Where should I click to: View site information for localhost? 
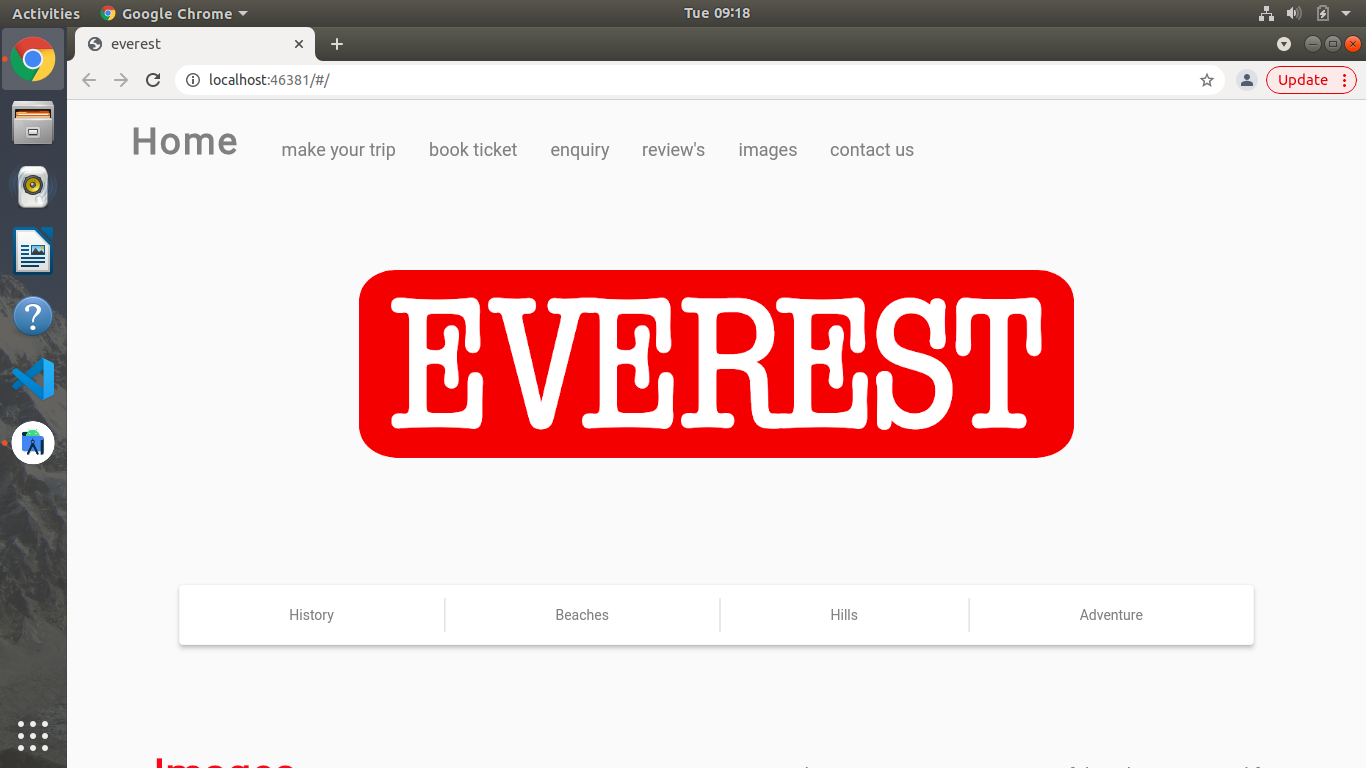coord(193,80)
